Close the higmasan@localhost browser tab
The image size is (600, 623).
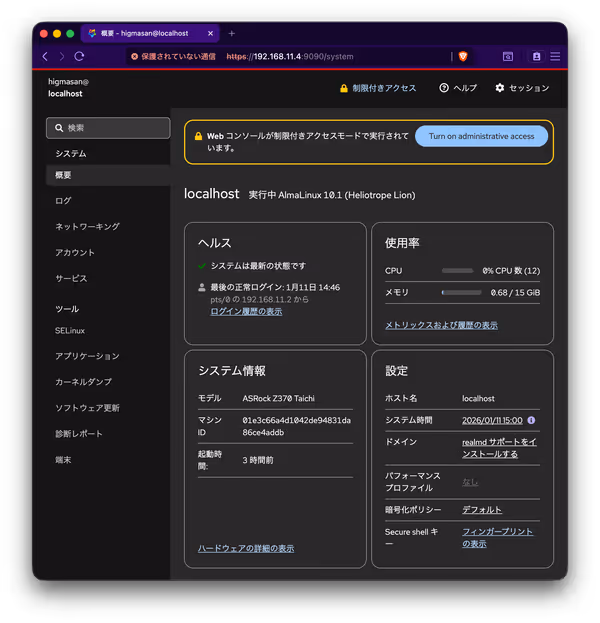coord(211,33)
